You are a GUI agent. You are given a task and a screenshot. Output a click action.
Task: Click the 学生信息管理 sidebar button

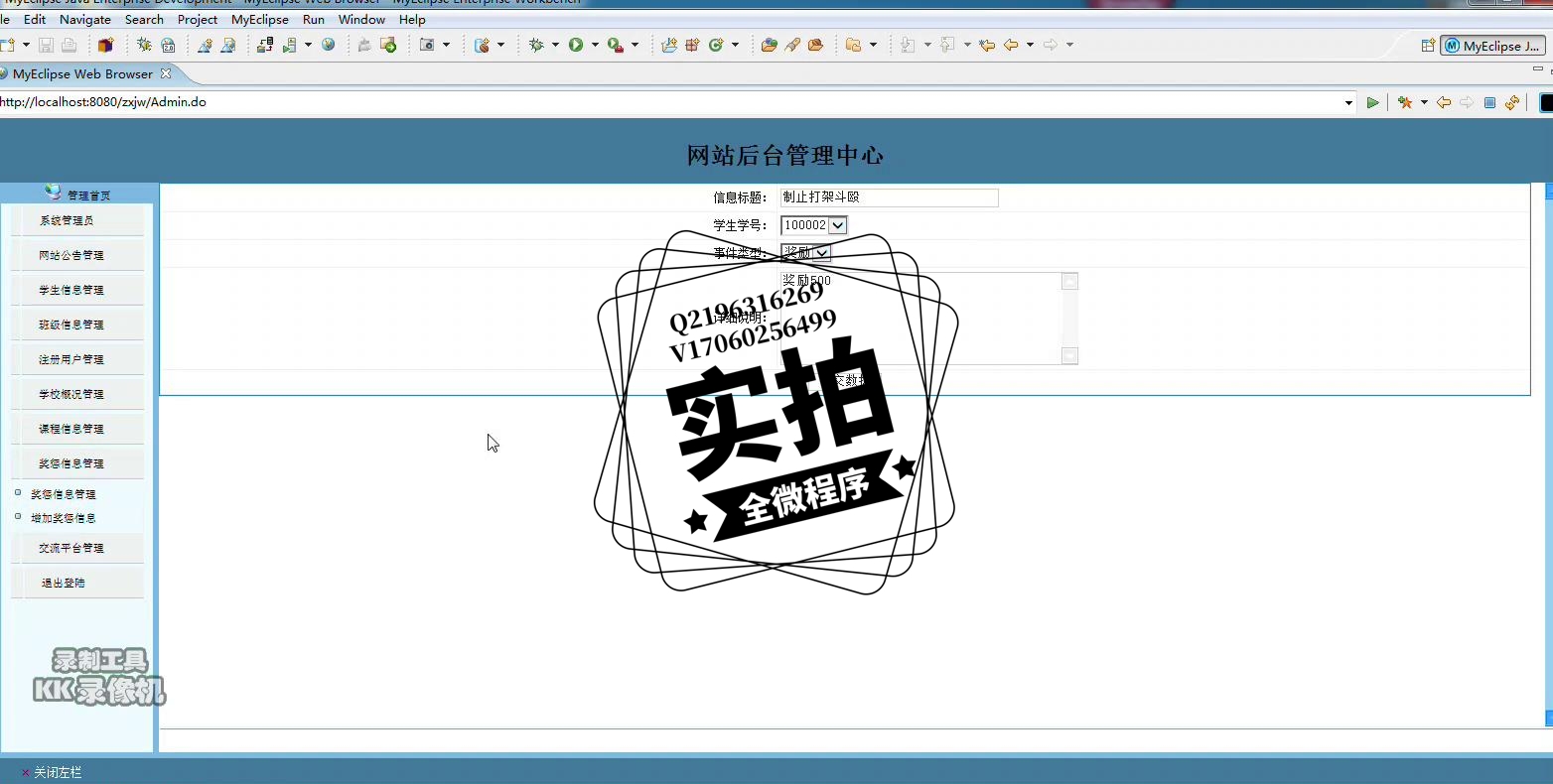77,290
